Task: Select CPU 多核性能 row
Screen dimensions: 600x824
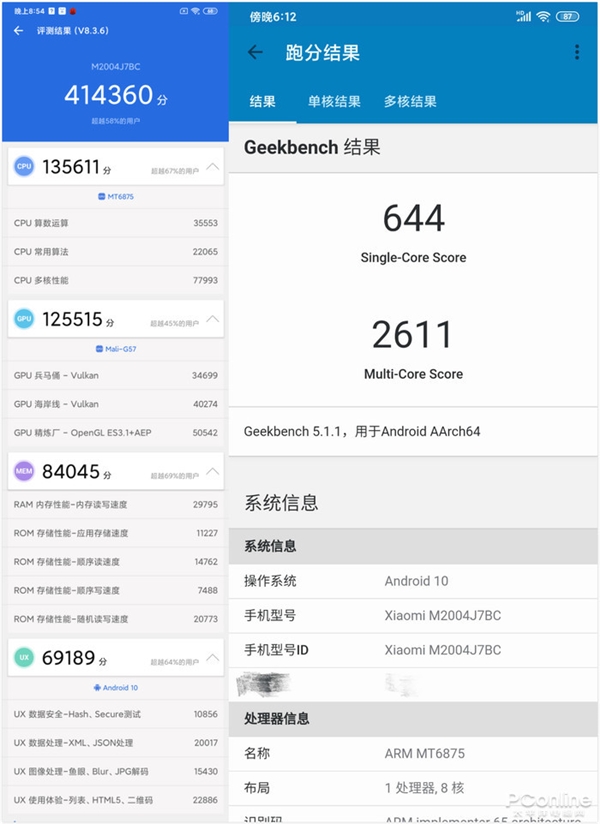Action: [116, 280]
